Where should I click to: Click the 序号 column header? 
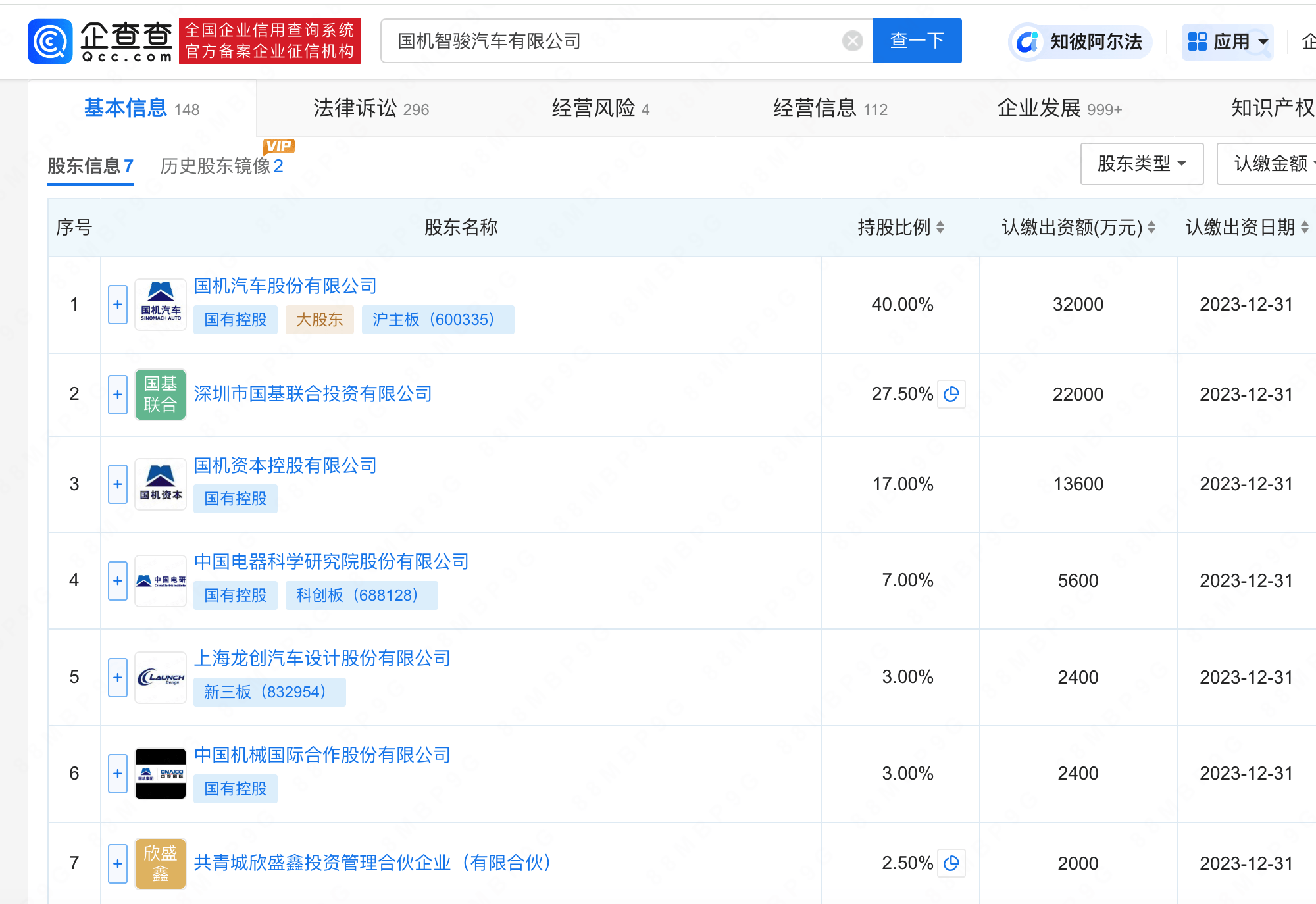[74, 228]
